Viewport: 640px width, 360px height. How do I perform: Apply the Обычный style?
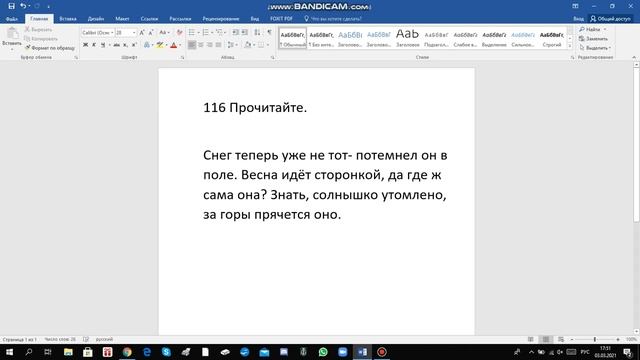(293, 38)
